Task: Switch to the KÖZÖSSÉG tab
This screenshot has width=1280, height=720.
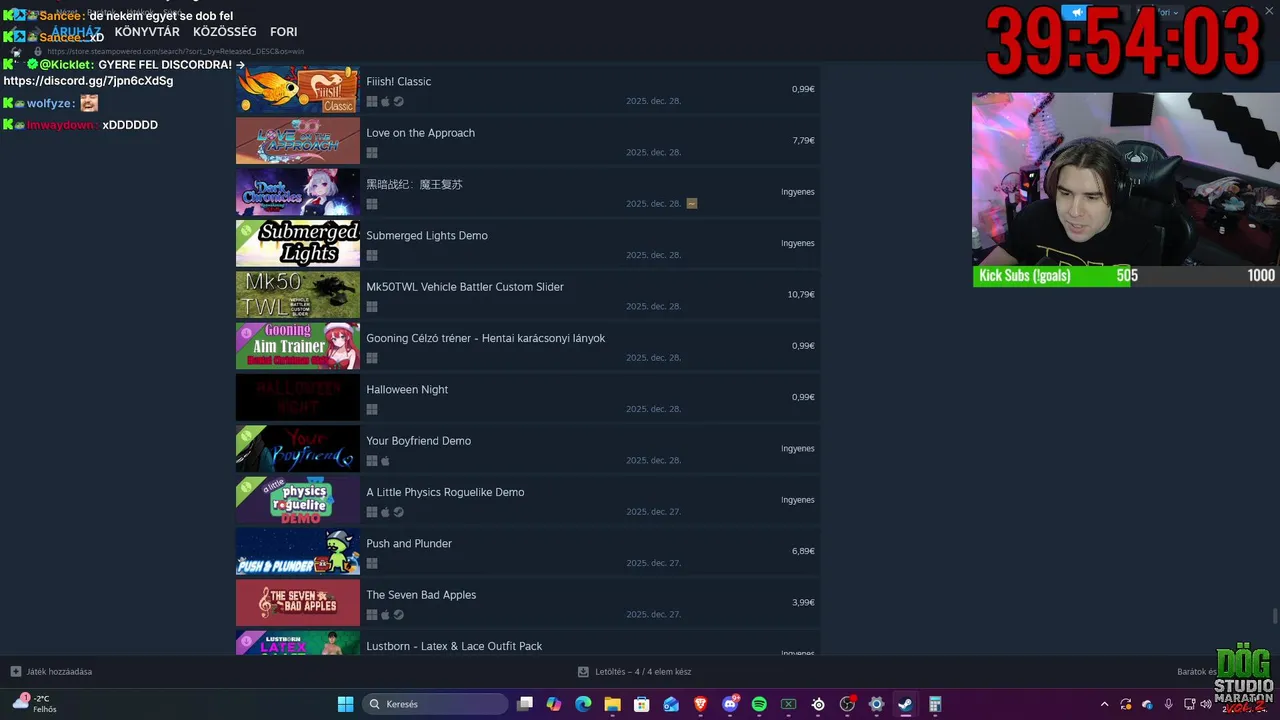Action: pos(225,32)
